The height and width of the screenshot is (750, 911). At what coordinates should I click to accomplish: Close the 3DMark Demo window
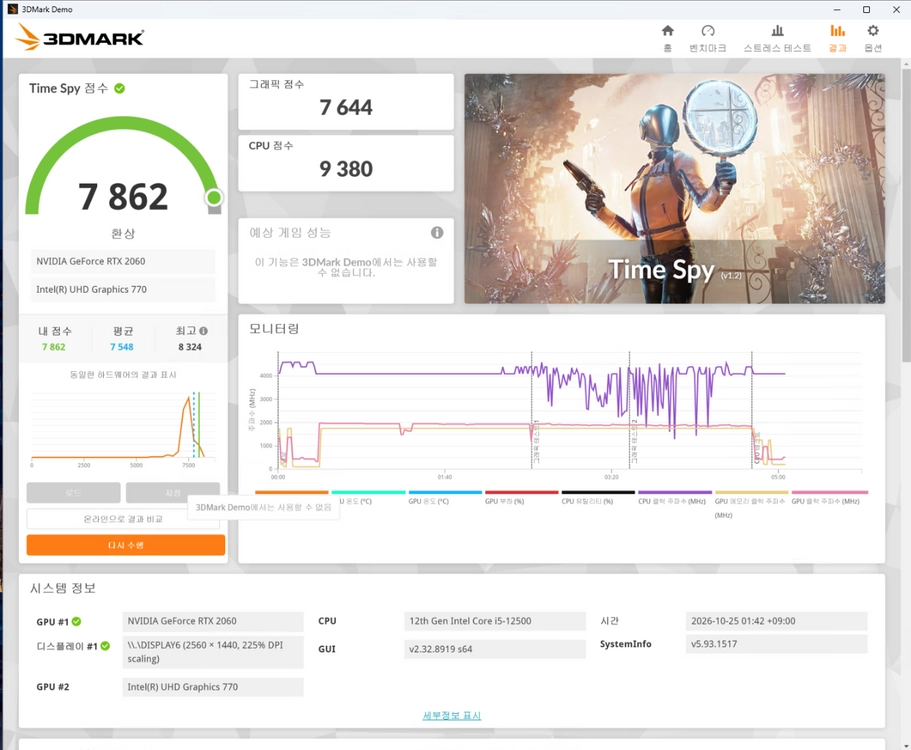coord(896,9)
